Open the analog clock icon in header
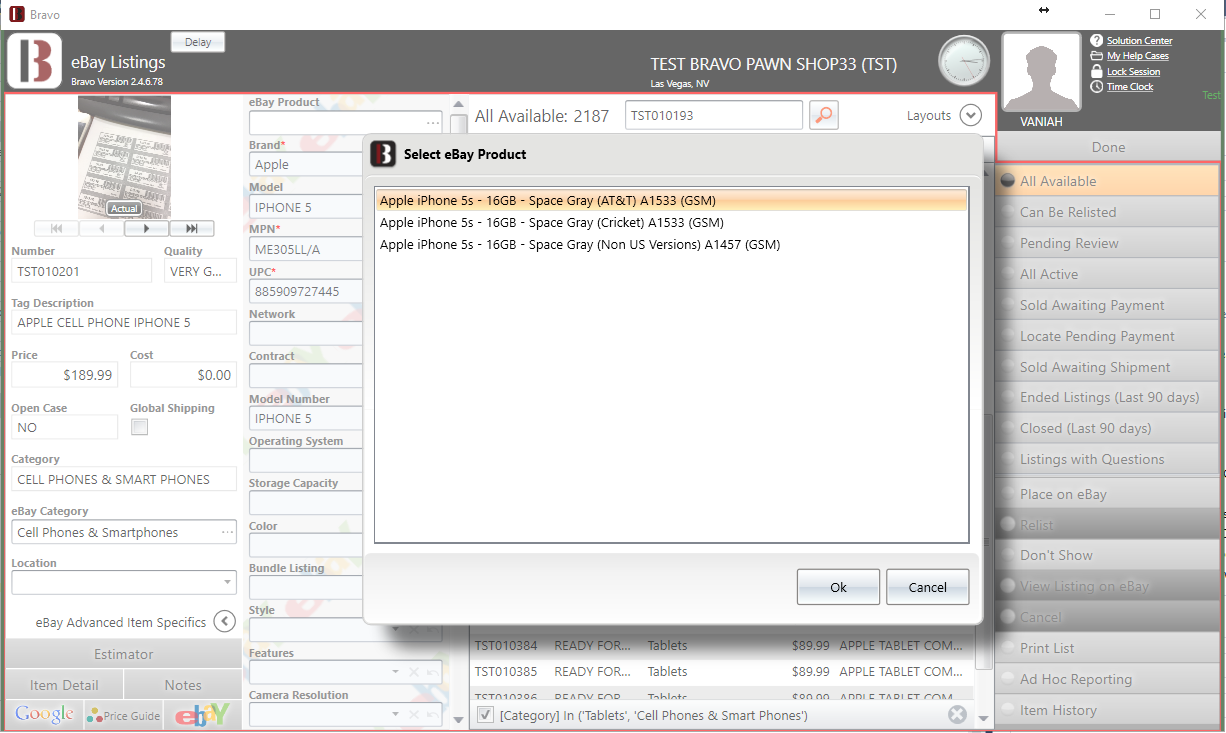Viewport: 1226px width, 733px height. pos(964,60)
